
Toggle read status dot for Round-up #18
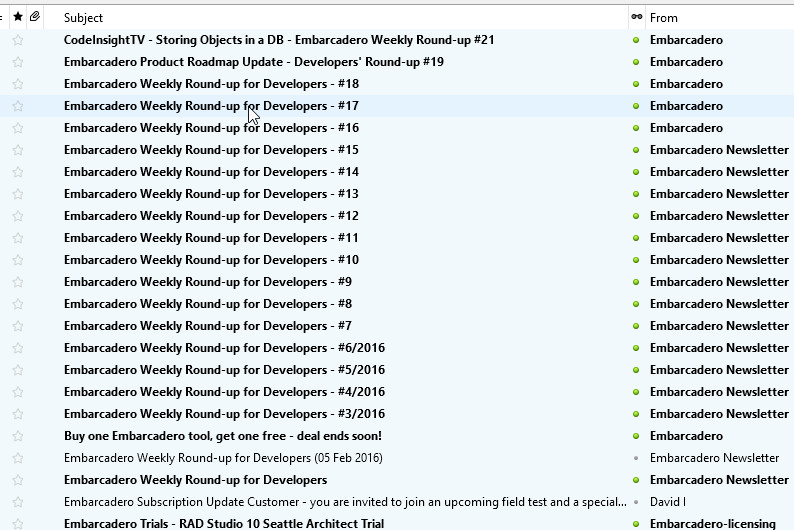pos(636,84)
